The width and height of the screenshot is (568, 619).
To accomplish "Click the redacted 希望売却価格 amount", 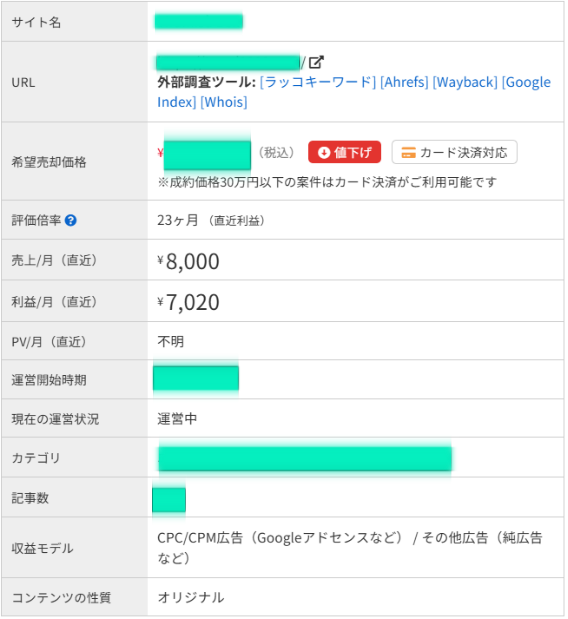I will [208, 156].
